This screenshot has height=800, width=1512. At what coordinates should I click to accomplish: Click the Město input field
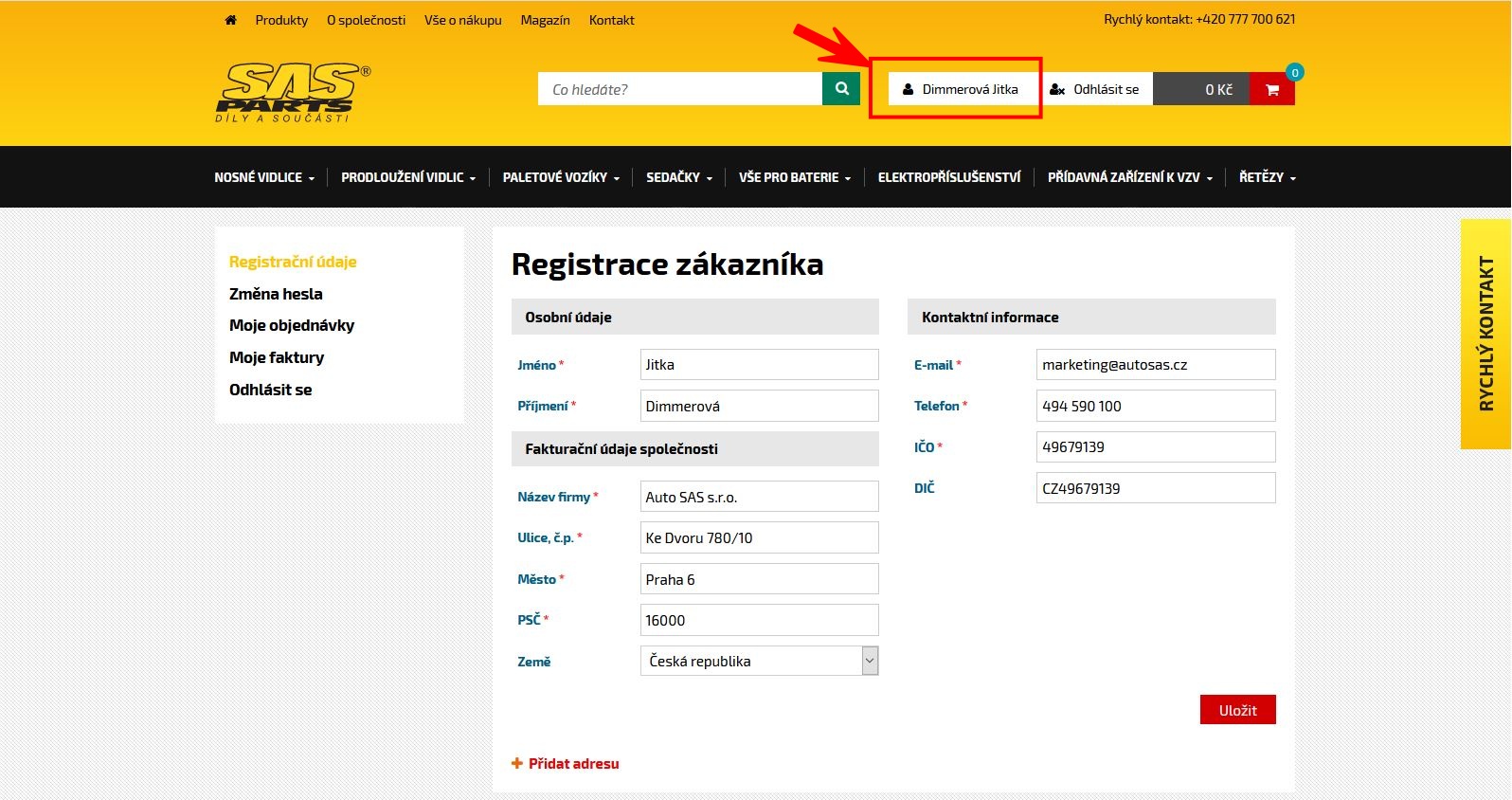click(x=760, y=579)
